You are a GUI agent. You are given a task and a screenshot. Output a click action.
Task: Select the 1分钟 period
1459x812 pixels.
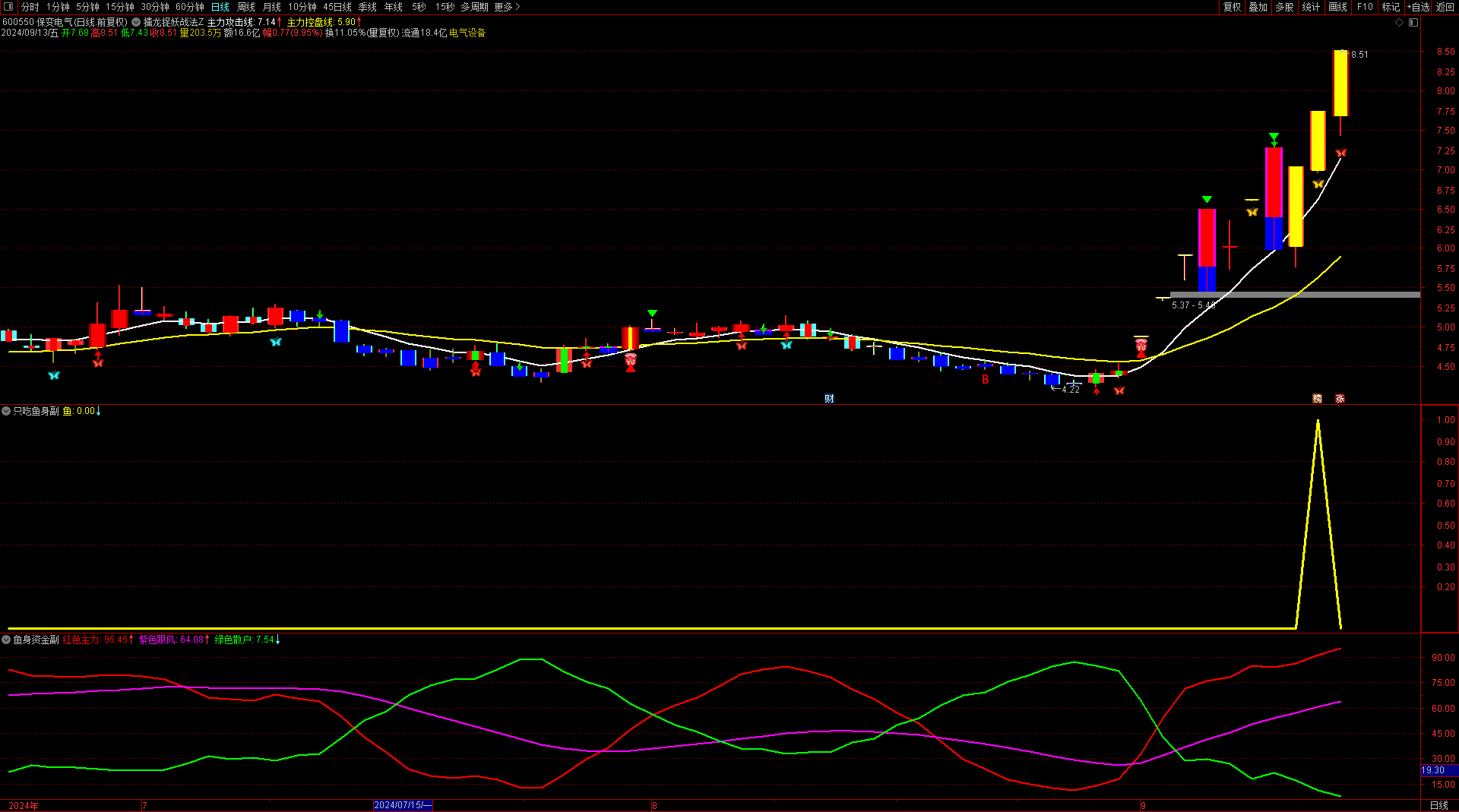point(58,7)
